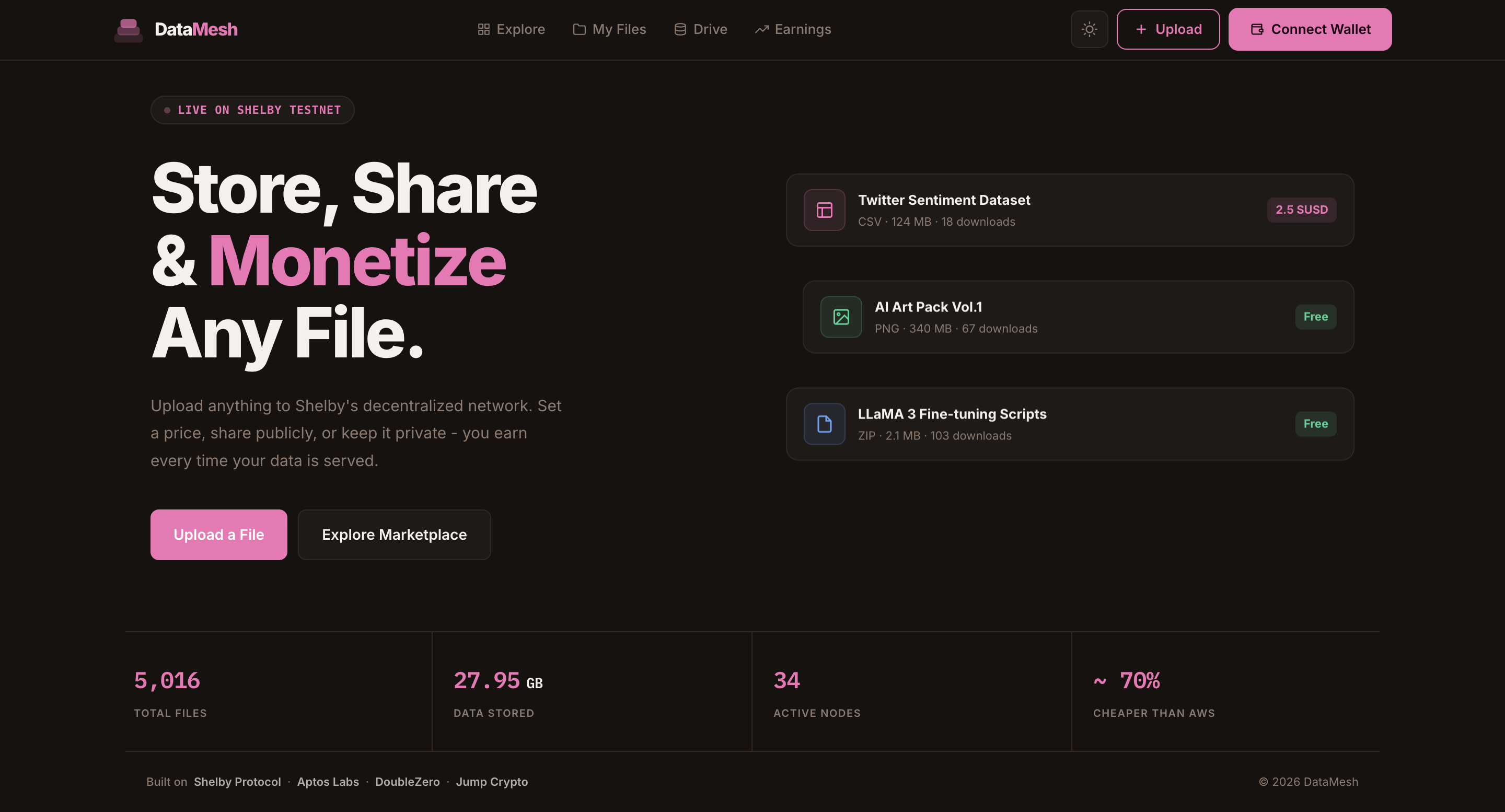Visit the DoubleZero footer link
This screenshot has height=812, width=1505.
point(407,782)
